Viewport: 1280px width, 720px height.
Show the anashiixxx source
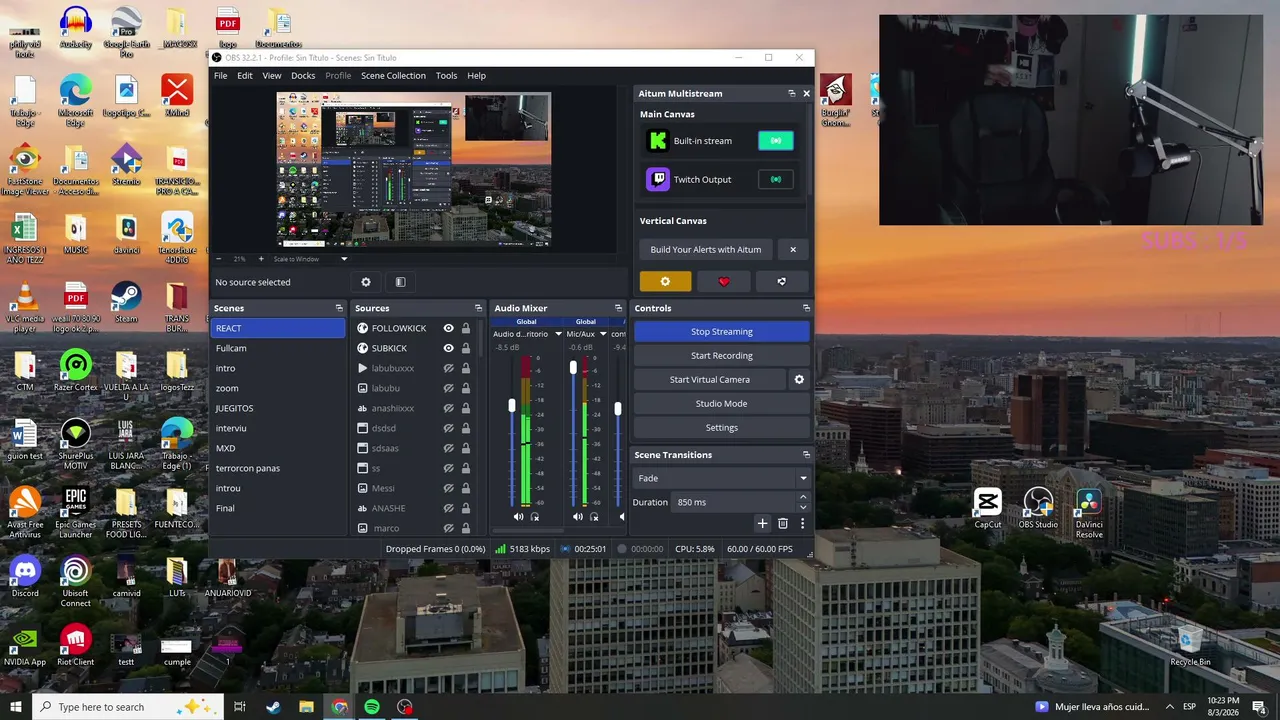click(x=449, y=408)
